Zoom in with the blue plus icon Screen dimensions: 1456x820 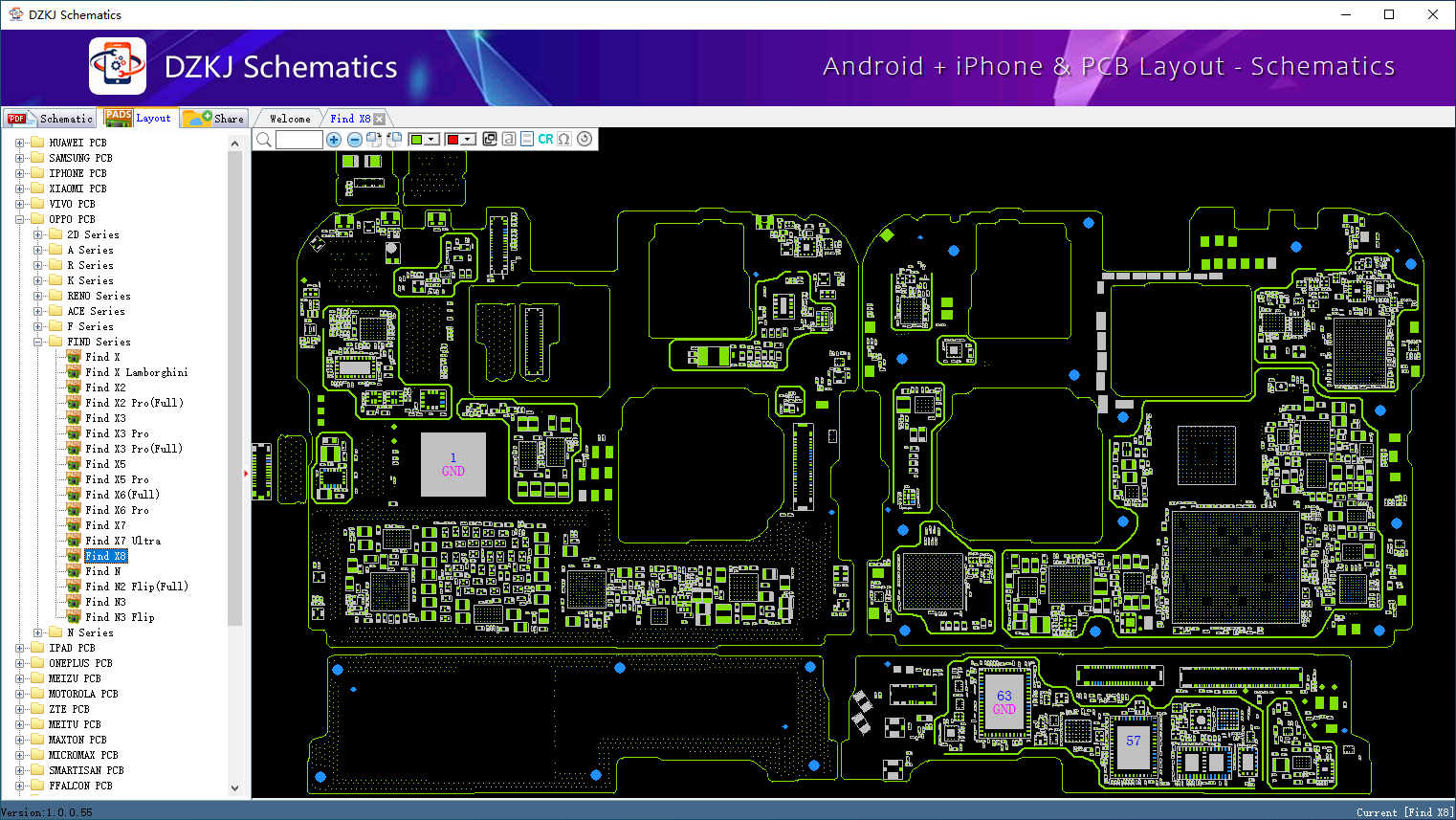[x=334, y=140]
